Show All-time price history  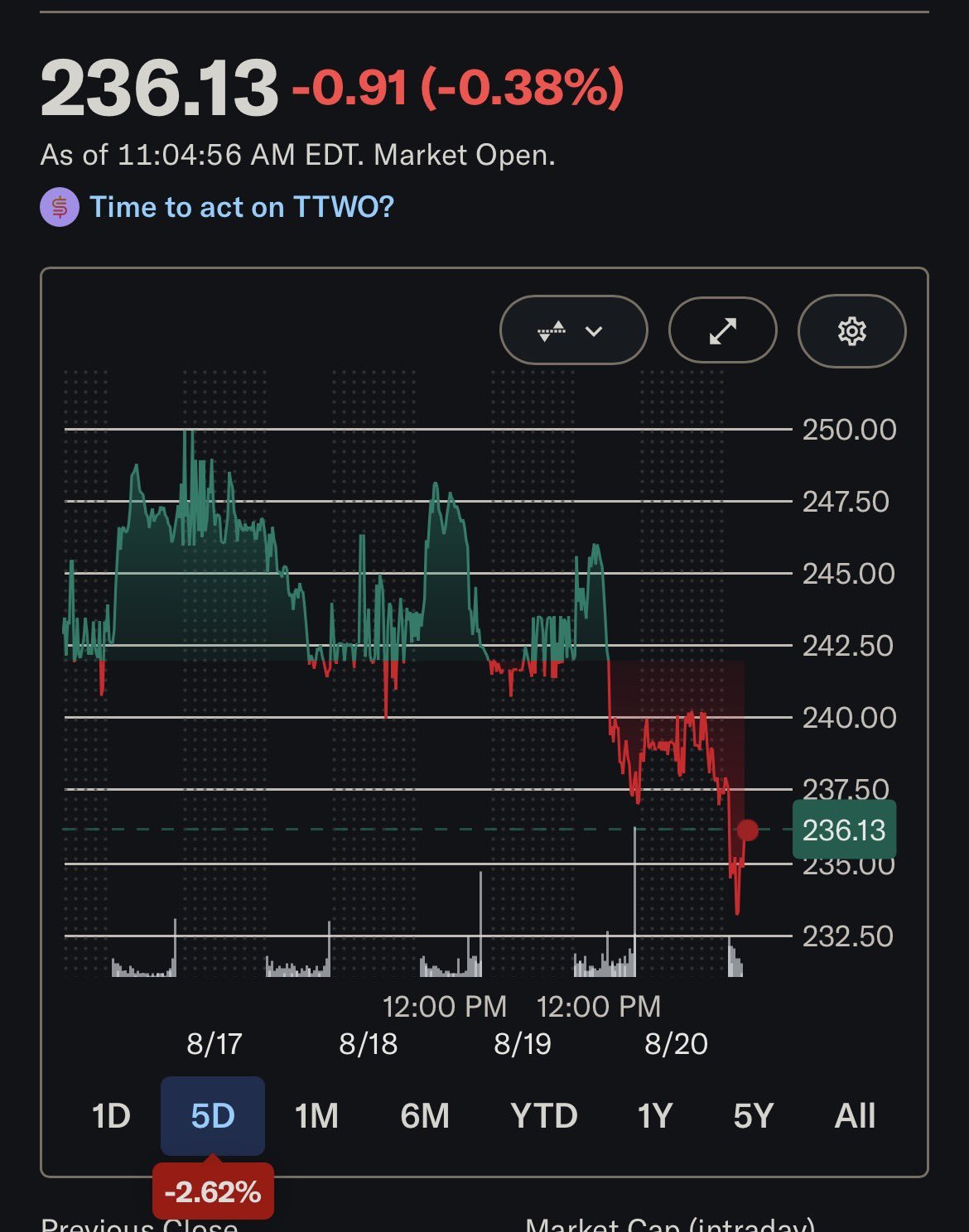coord(855,1116)
